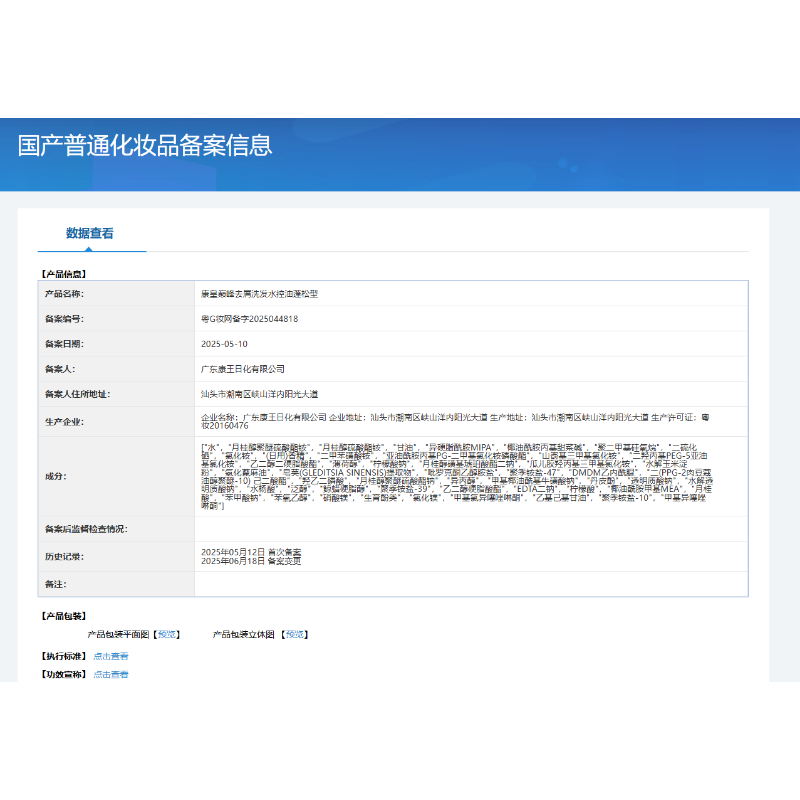Viewport: 800px width, 800px height.
Task: Click the 【产品信息】 section heading
Action: click(x=62, y=273)
